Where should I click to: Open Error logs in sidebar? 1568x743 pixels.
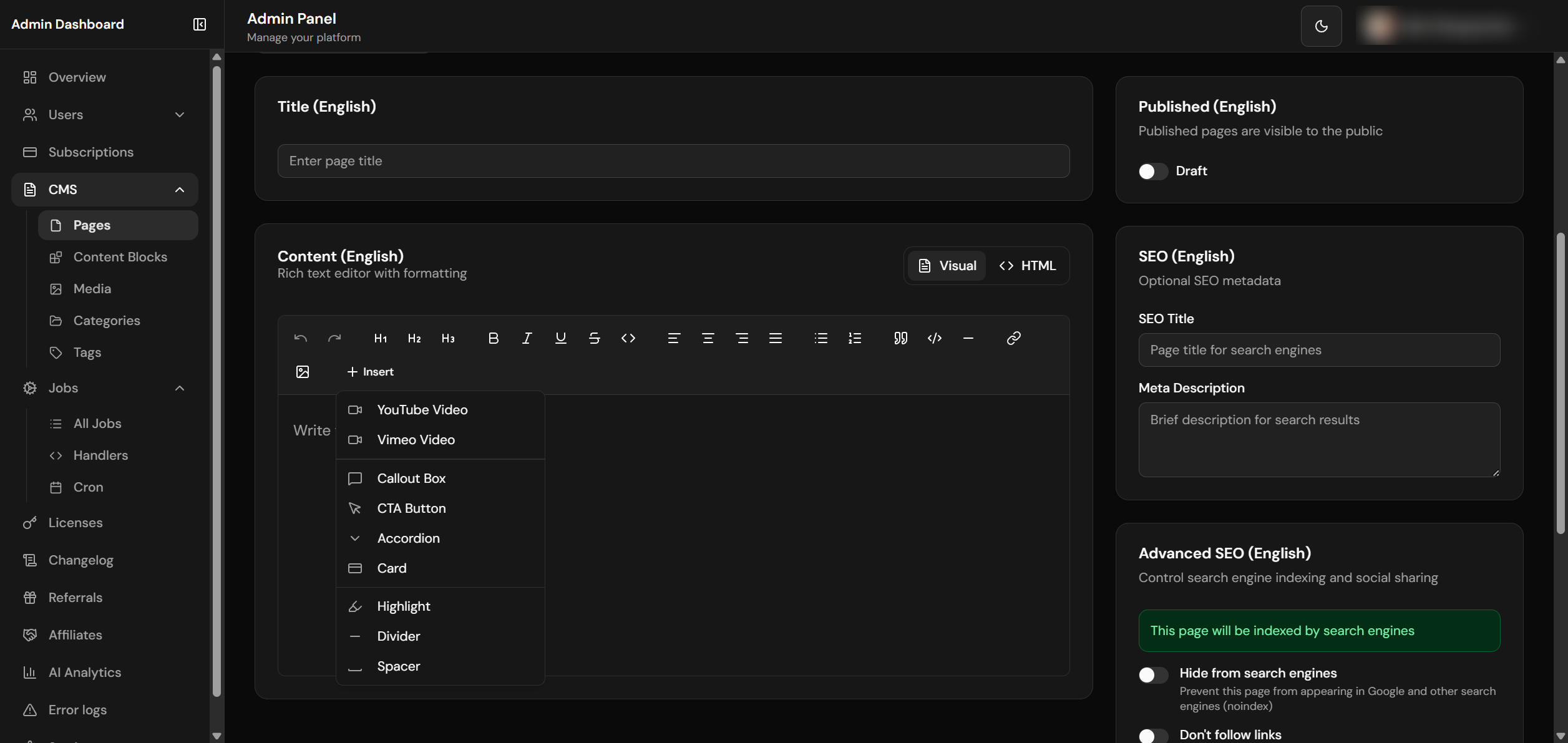(x=105, y=710)
